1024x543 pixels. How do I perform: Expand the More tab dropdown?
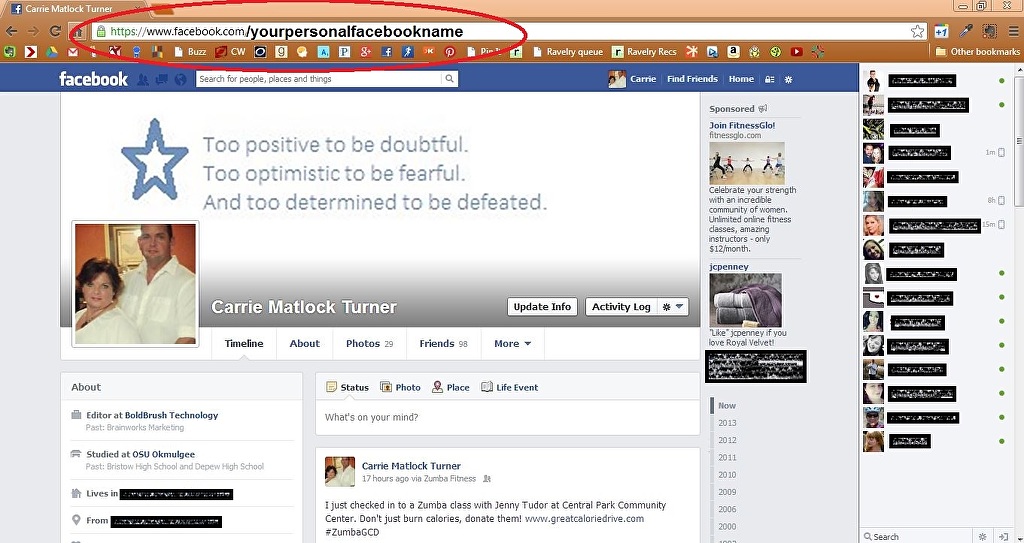coord(513,344)
